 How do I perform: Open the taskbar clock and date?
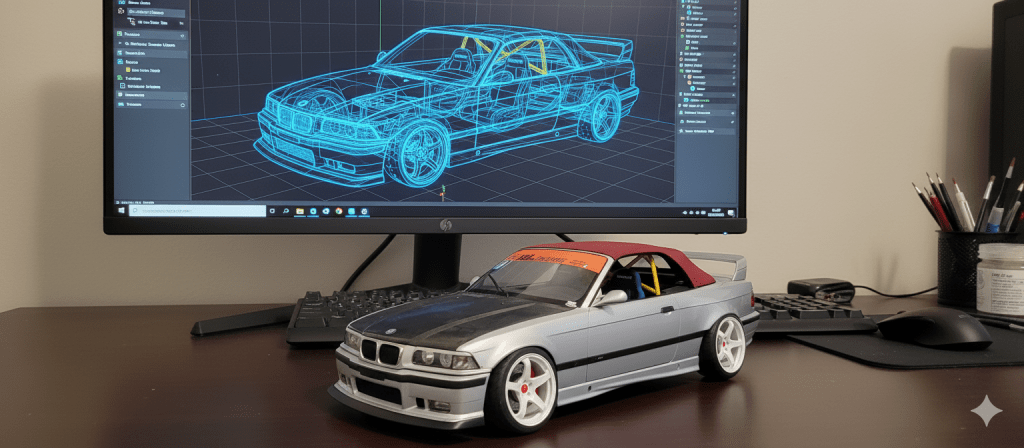[718, 211]
